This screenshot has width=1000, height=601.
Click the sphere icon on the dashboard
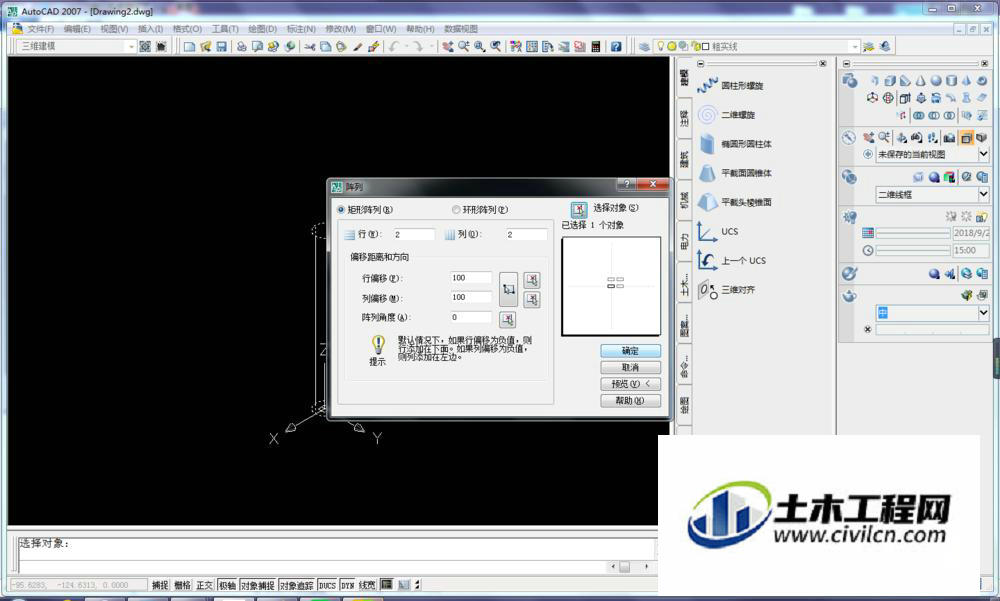[x=936, y=81]
